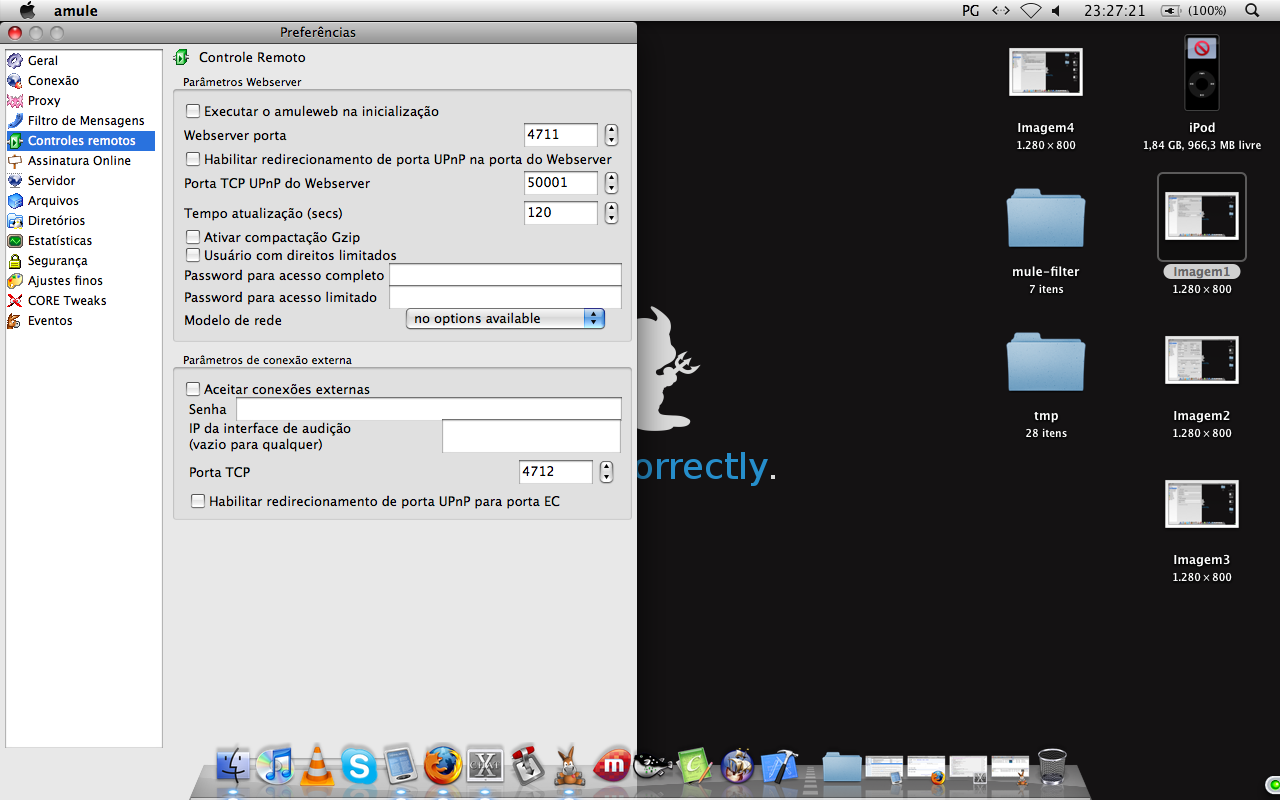This screenshot has width=1280, height=800.
Task: Open the Segurança padlock section
Action: click(15, 261)
